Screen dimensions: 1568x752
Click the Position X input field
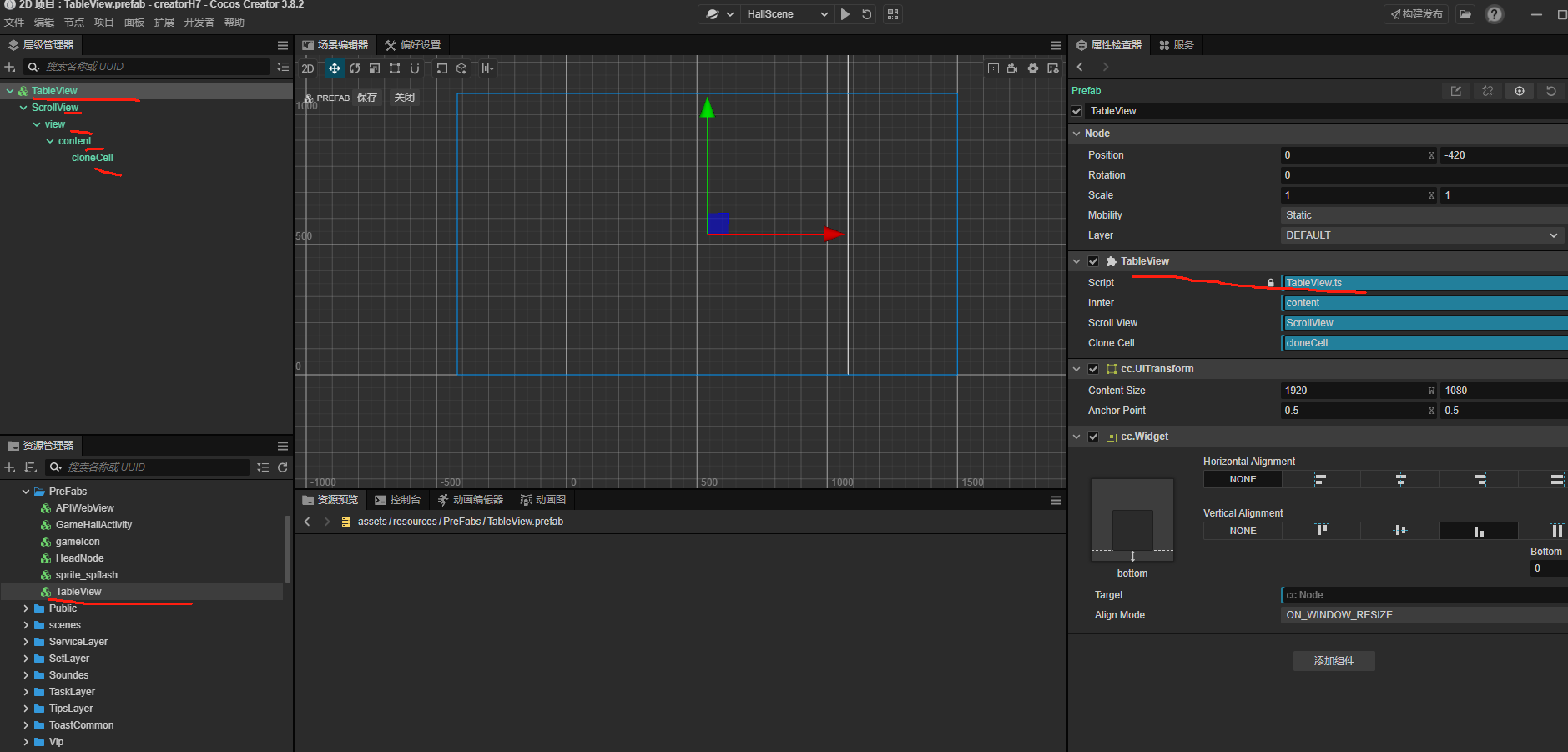(x=1353, y=155)
